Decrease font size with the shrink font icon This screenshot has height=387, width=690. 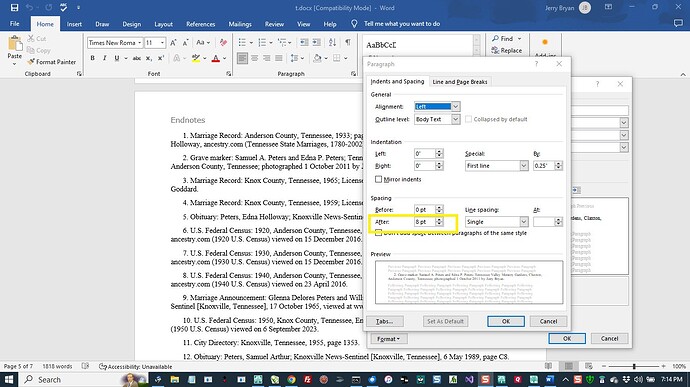click(186, 43)
